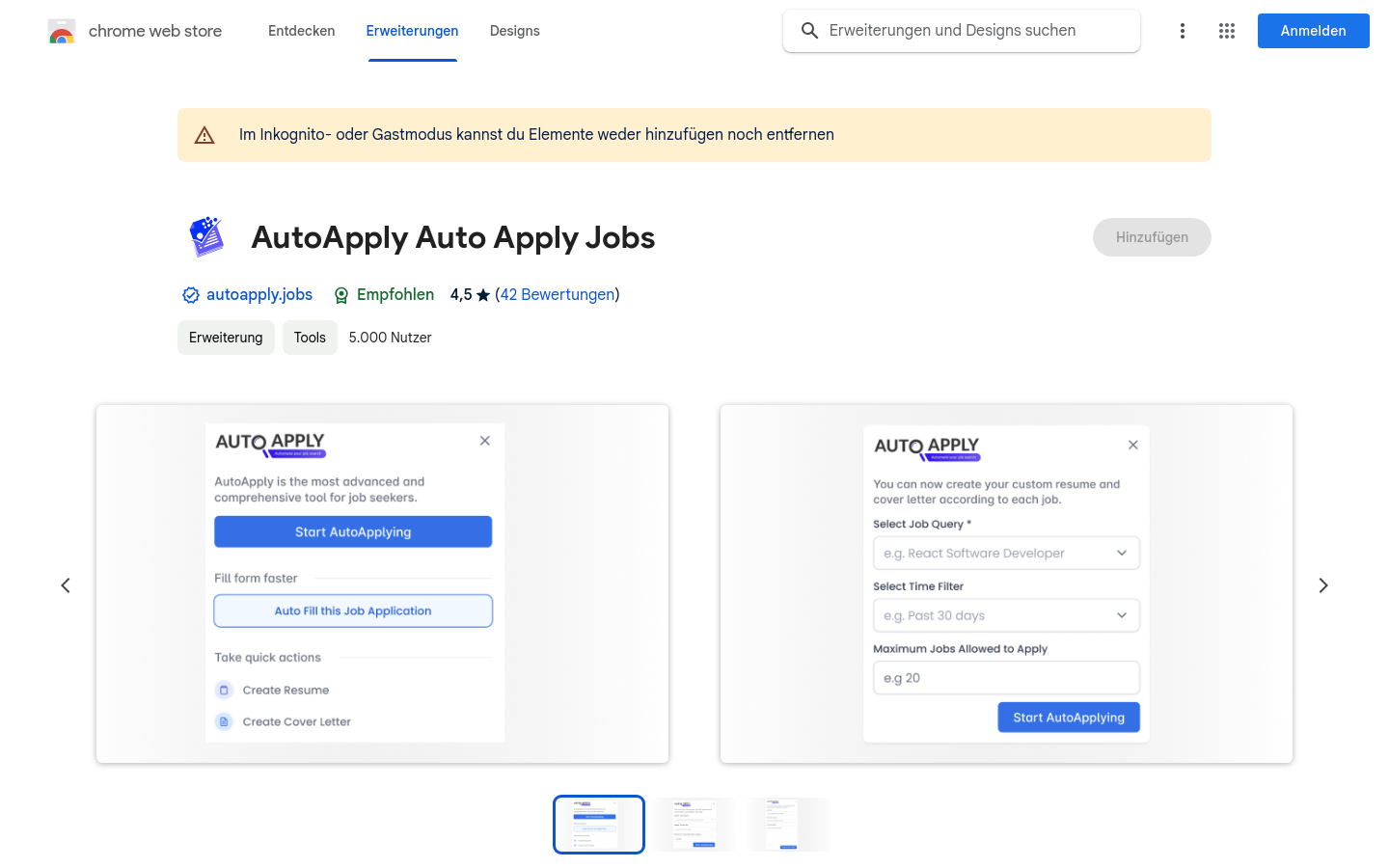The image size is (1389, 868).
Task: Click the Create Cover Letter icon
Action: [x=224, y=721]
